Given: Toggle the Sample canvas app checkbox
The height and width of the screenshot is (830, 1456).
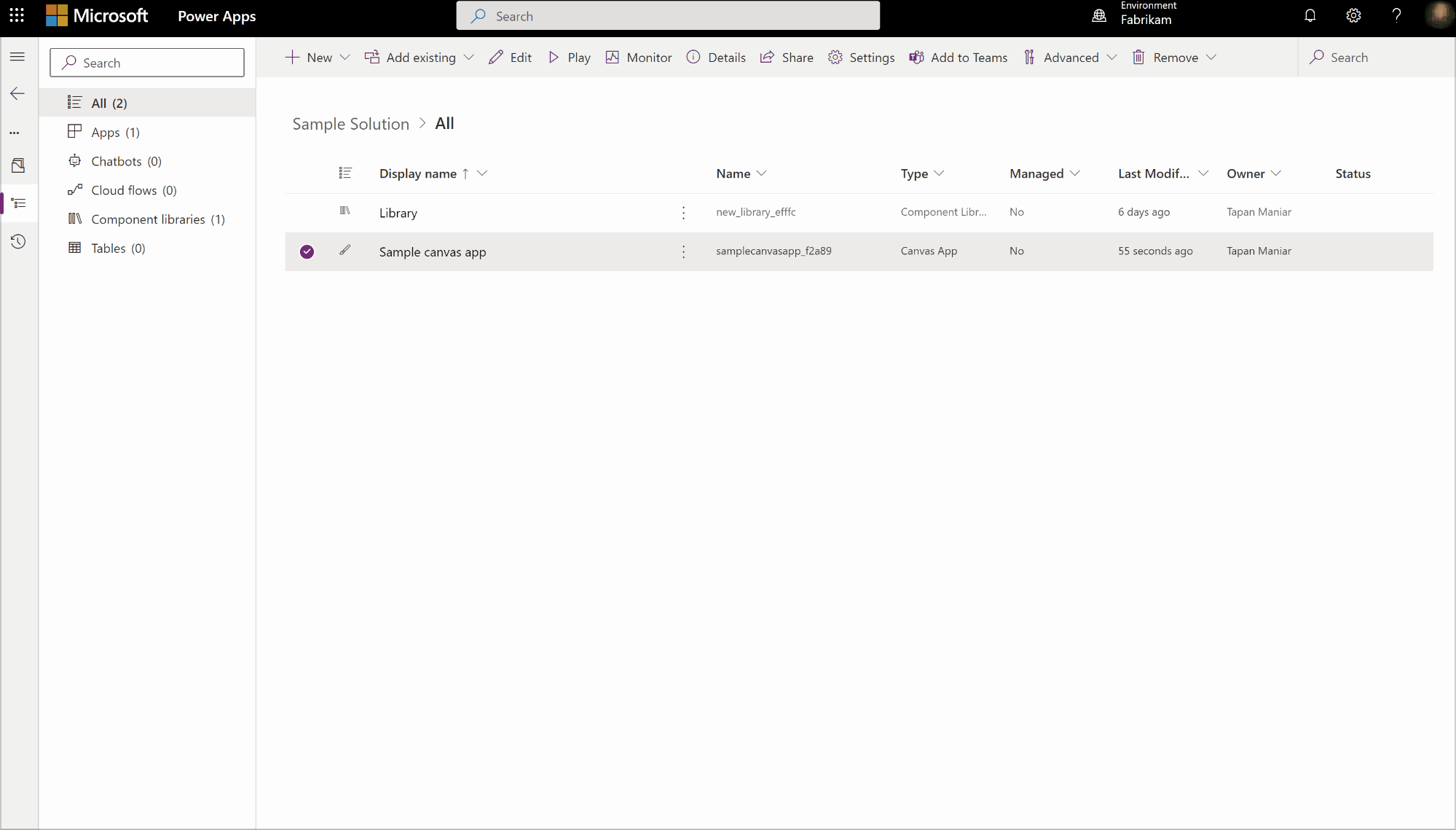Looking at the screenshot, I should 307,251.
